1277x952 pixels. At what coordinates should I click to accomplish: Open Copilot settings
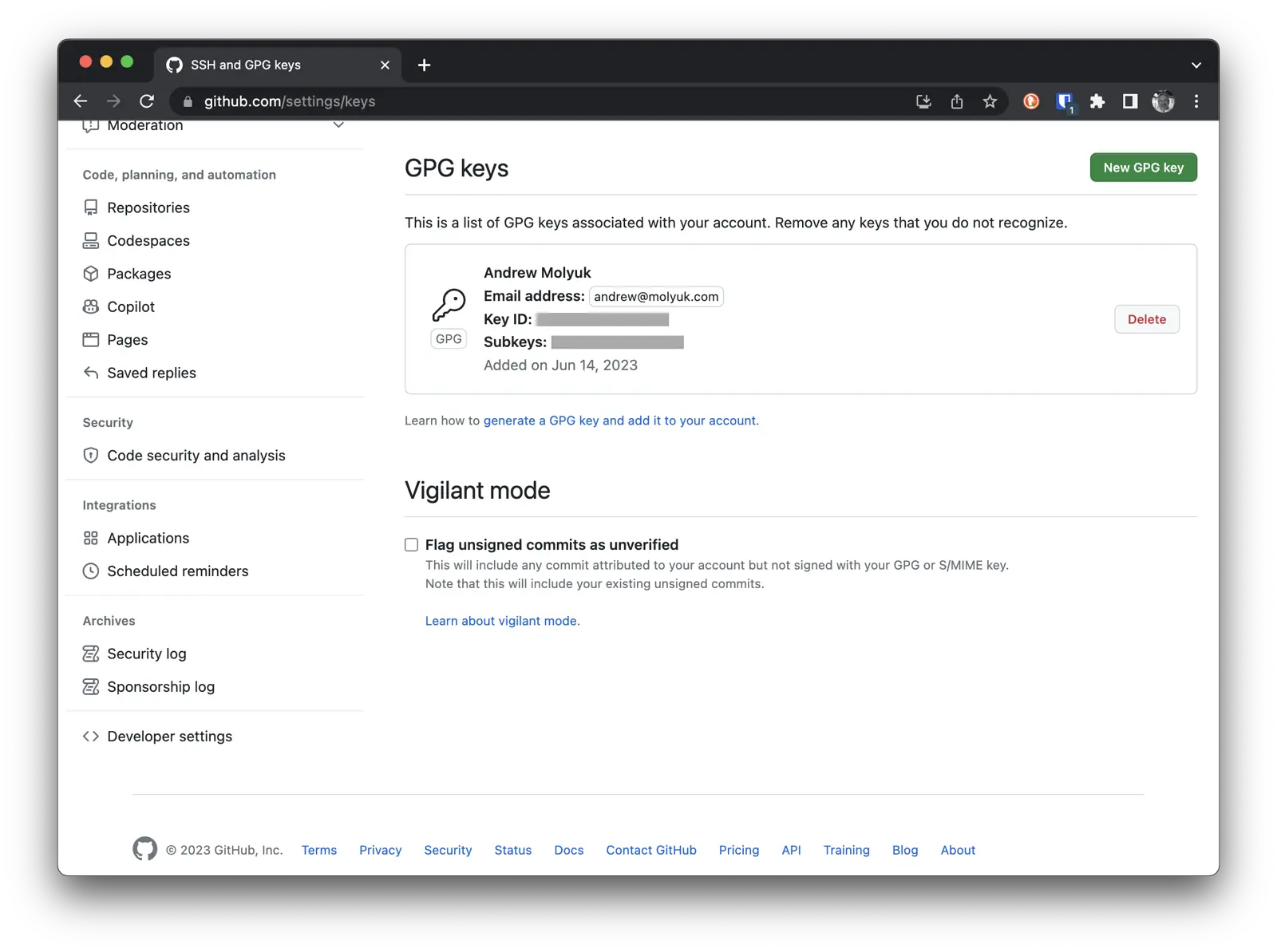129,306
